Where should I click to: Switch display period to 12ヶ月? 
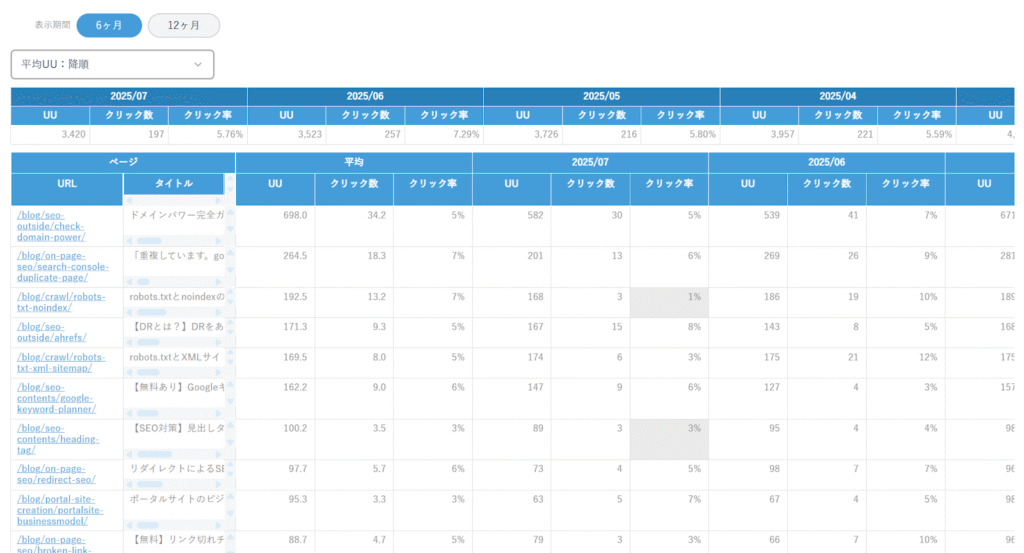tap(184, 25)
